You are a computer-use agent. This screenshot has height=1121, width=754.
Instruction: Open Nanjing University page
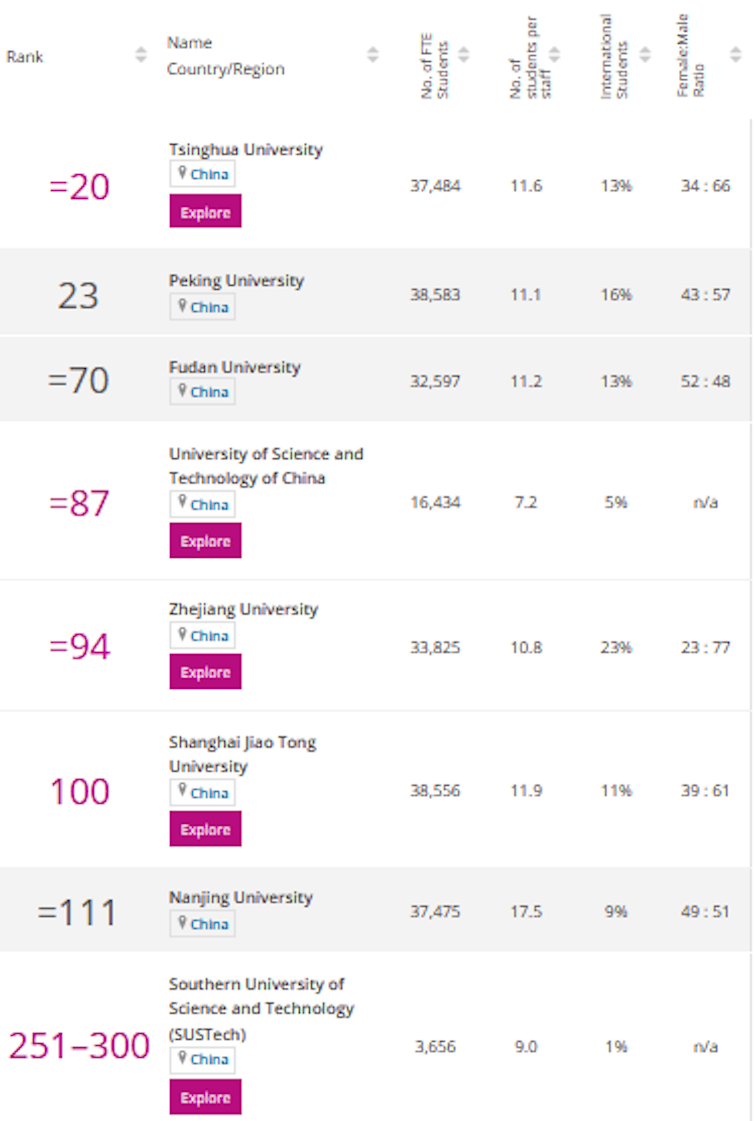point(241,898)
